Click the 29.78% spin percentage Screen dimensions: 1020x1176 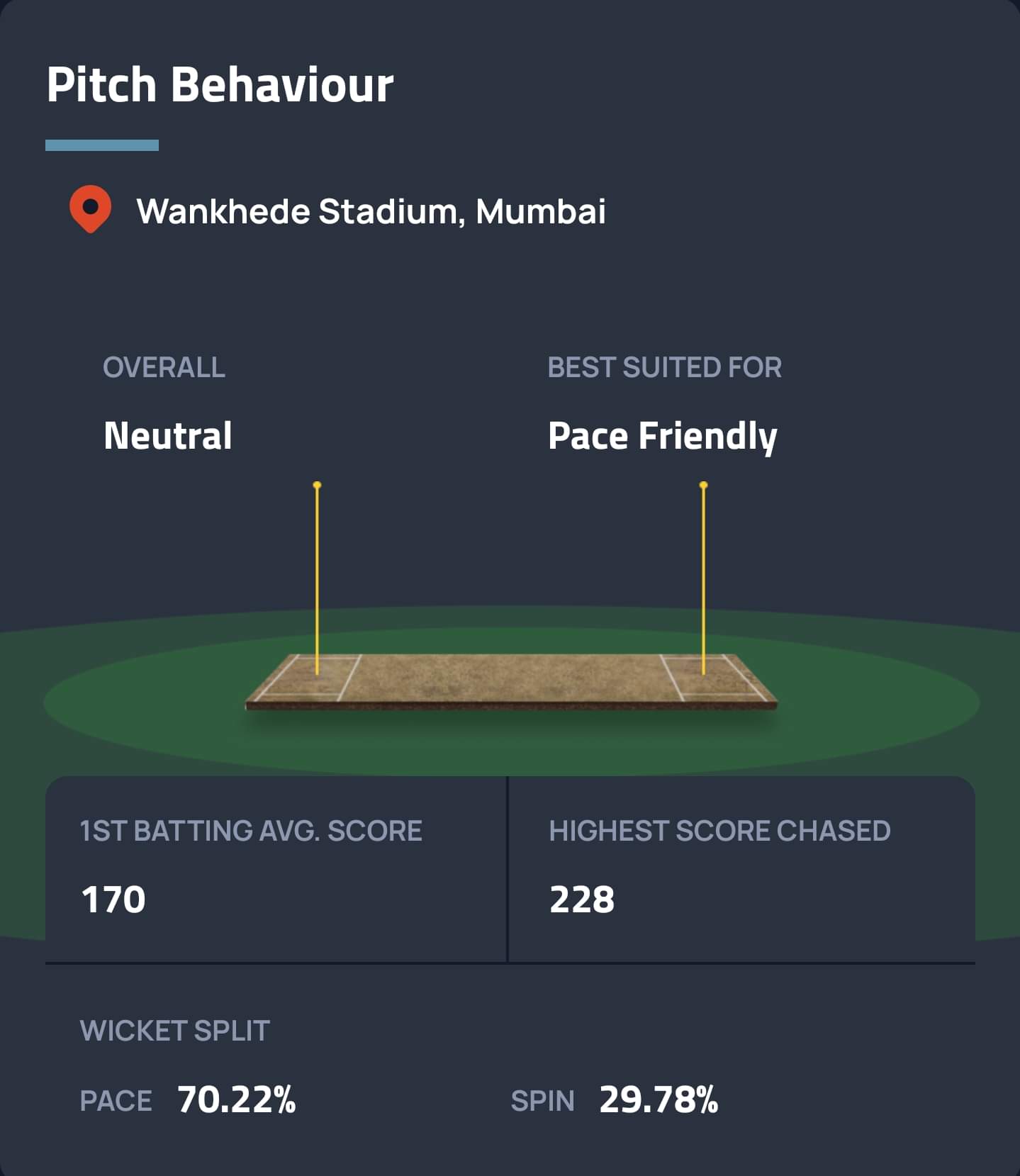pyautogui.click(x=658, y=1100)
